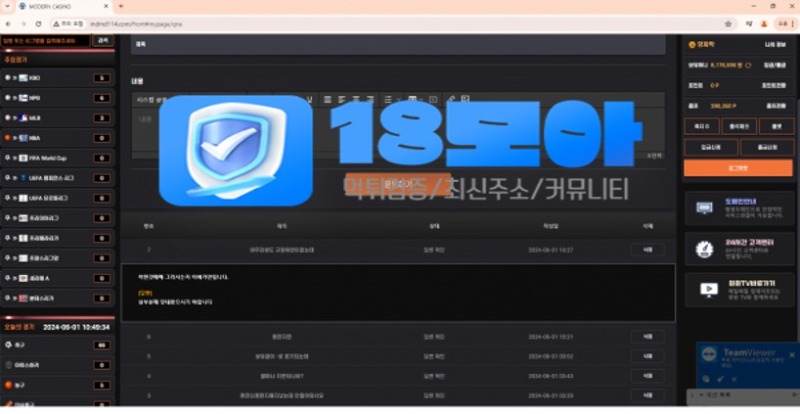Open a new browser tab with the plus icon
The image size is (800, 414).
(121, 6)
